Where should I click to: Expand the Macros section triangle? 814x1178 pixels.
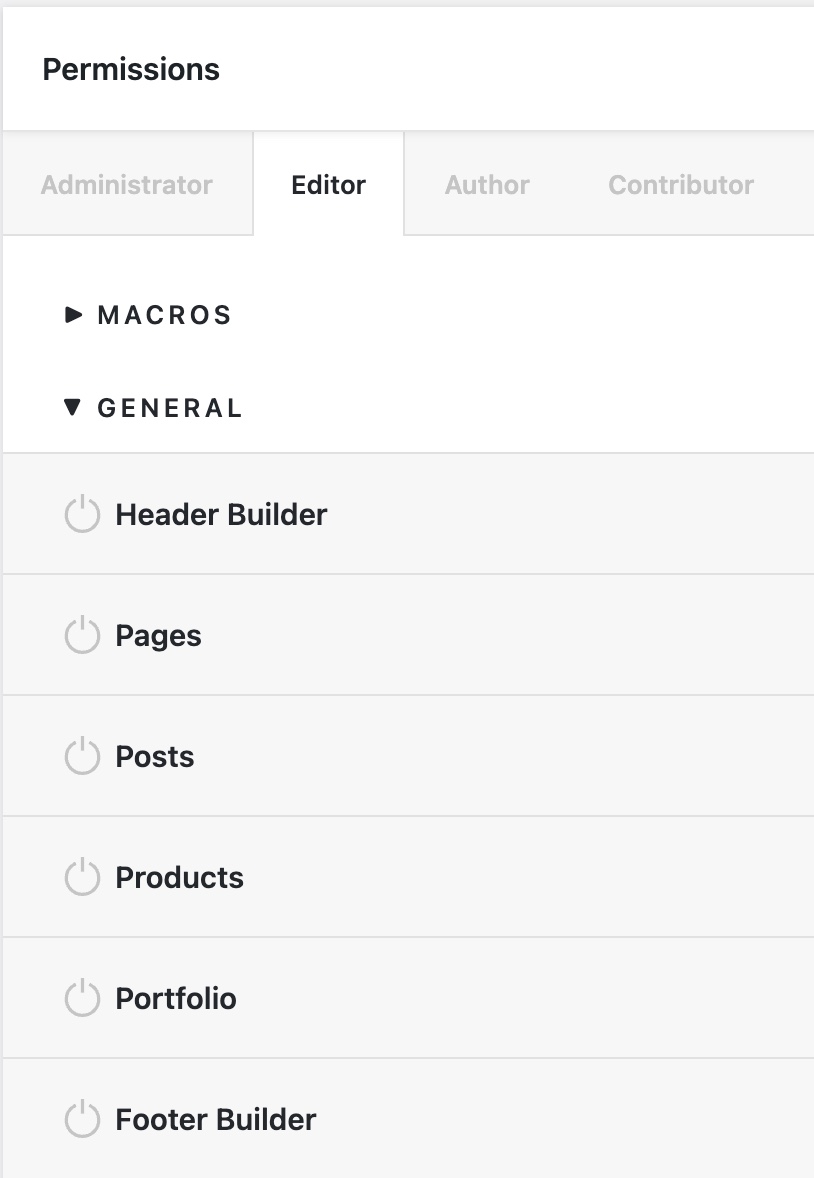tap(73, 315)
